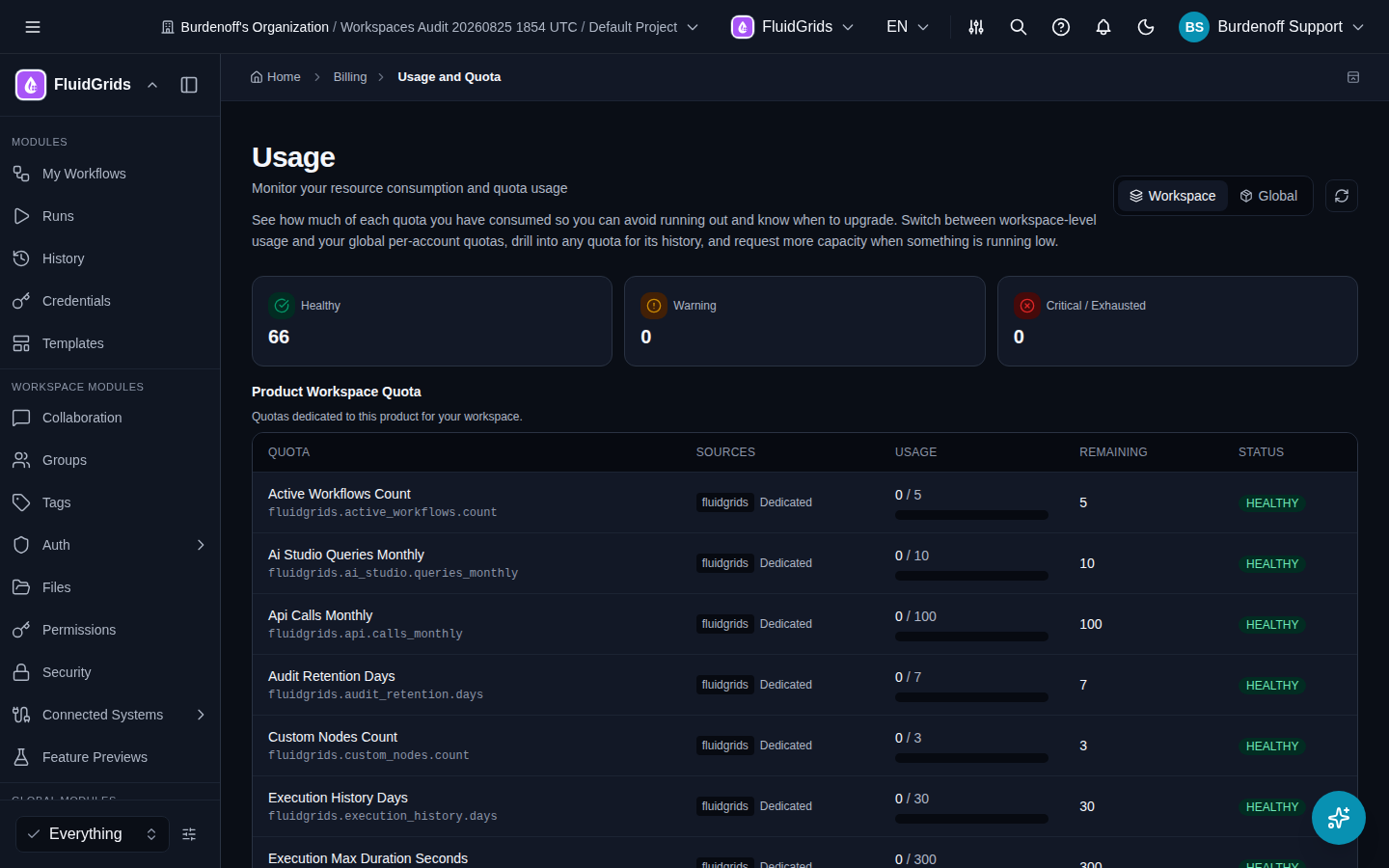This screenshot has width=1389, height=868.
Task: Click HEALTHY badge for Audit Retention Days
Action: pyautogui.click(x=1272, y=686)
